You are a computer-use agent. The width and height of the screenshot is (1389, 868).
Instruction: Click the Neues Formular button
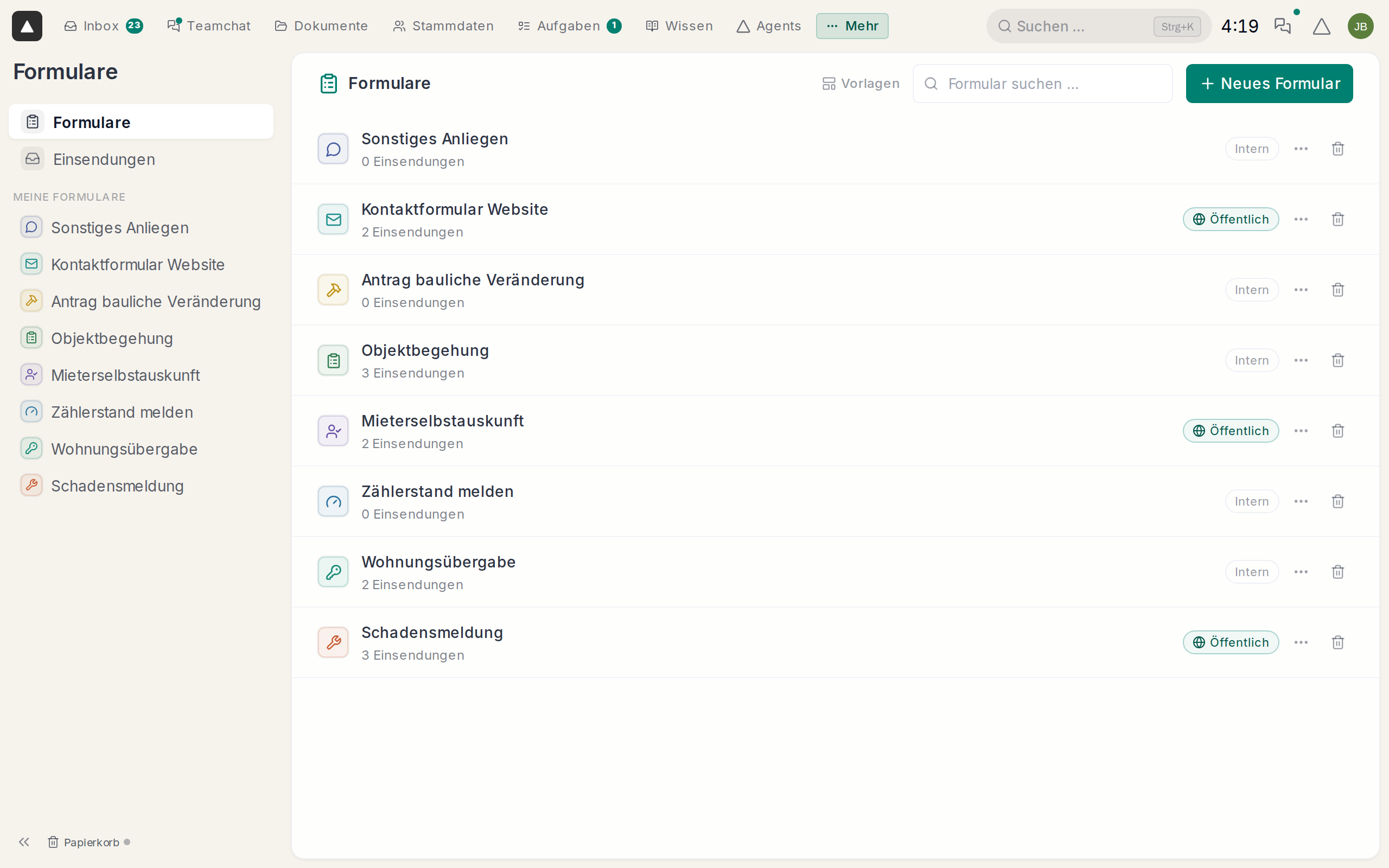coord(1269,83)
